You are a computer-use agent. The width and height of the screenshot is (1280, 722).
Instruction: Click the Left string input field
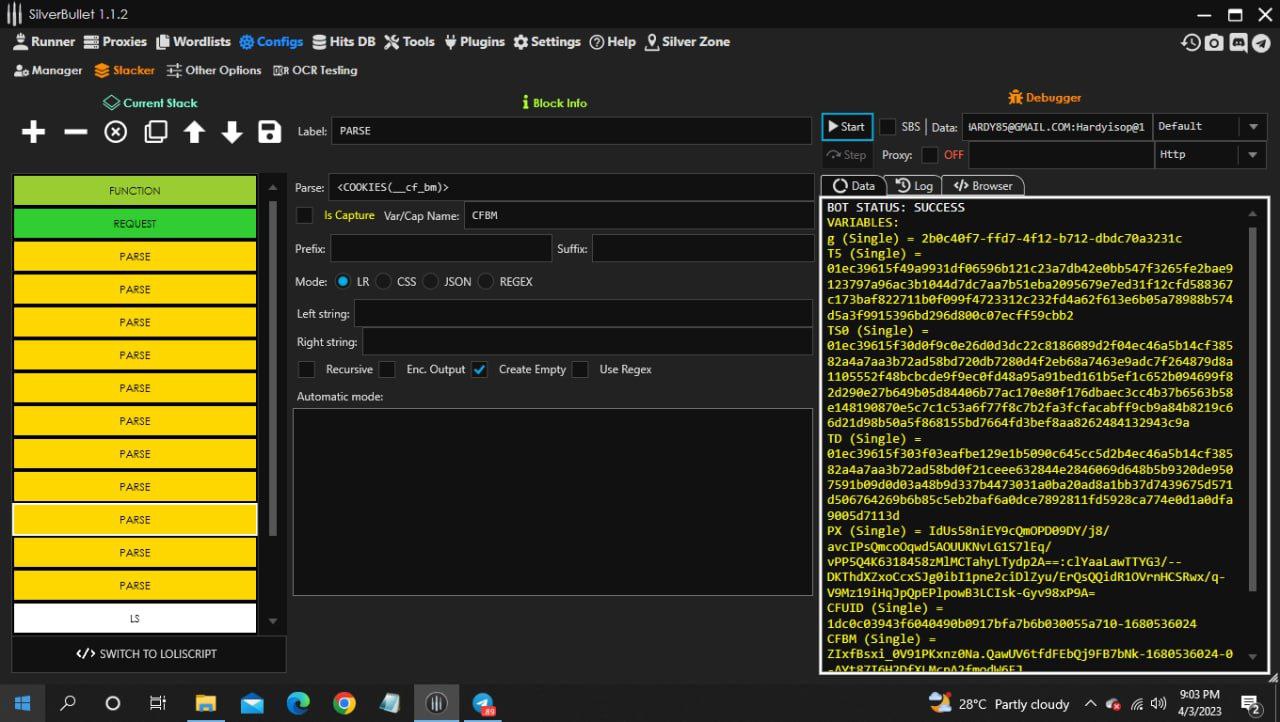[583, 314]
